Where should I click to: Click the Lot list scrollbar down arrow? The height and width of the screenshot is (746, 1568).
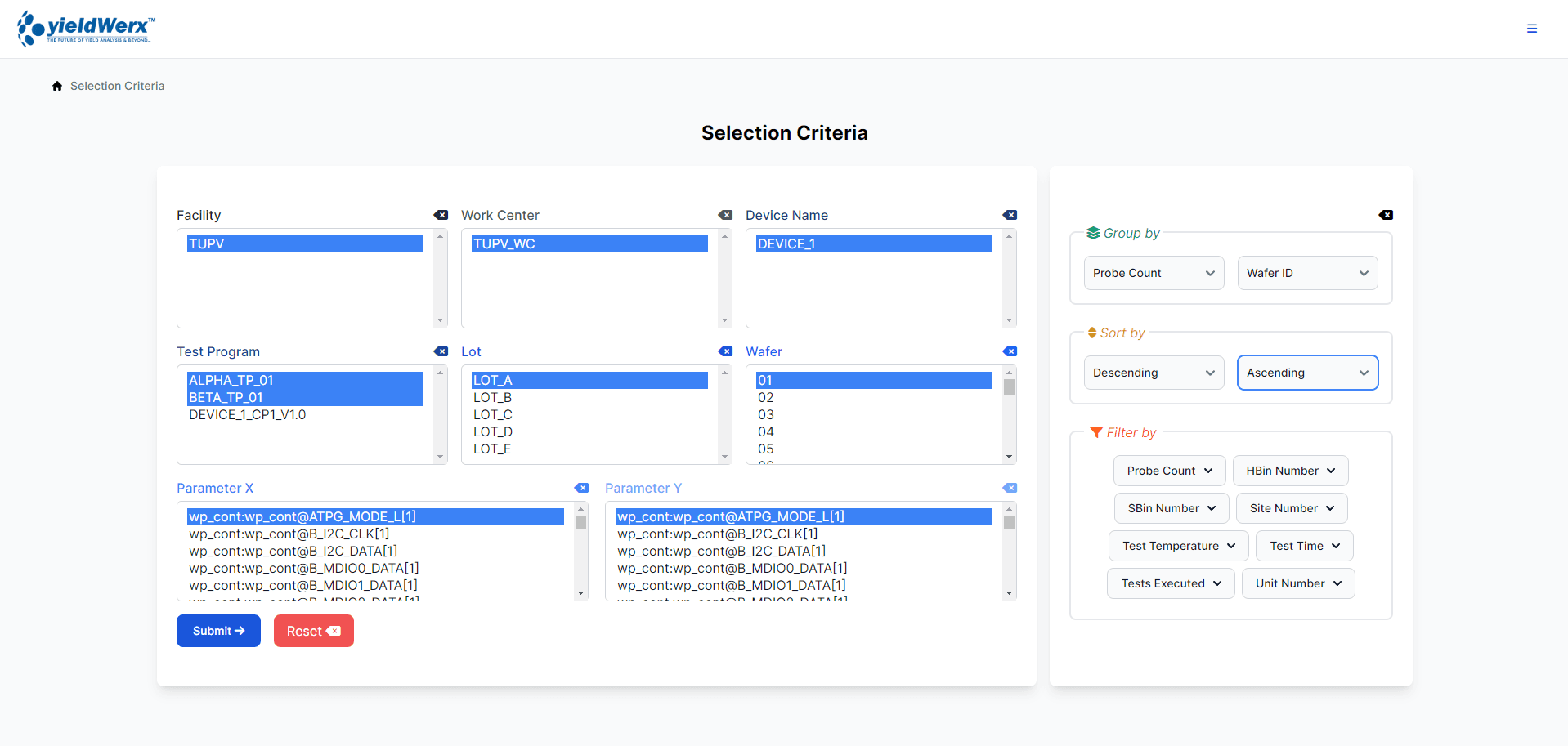click(724, 457)
